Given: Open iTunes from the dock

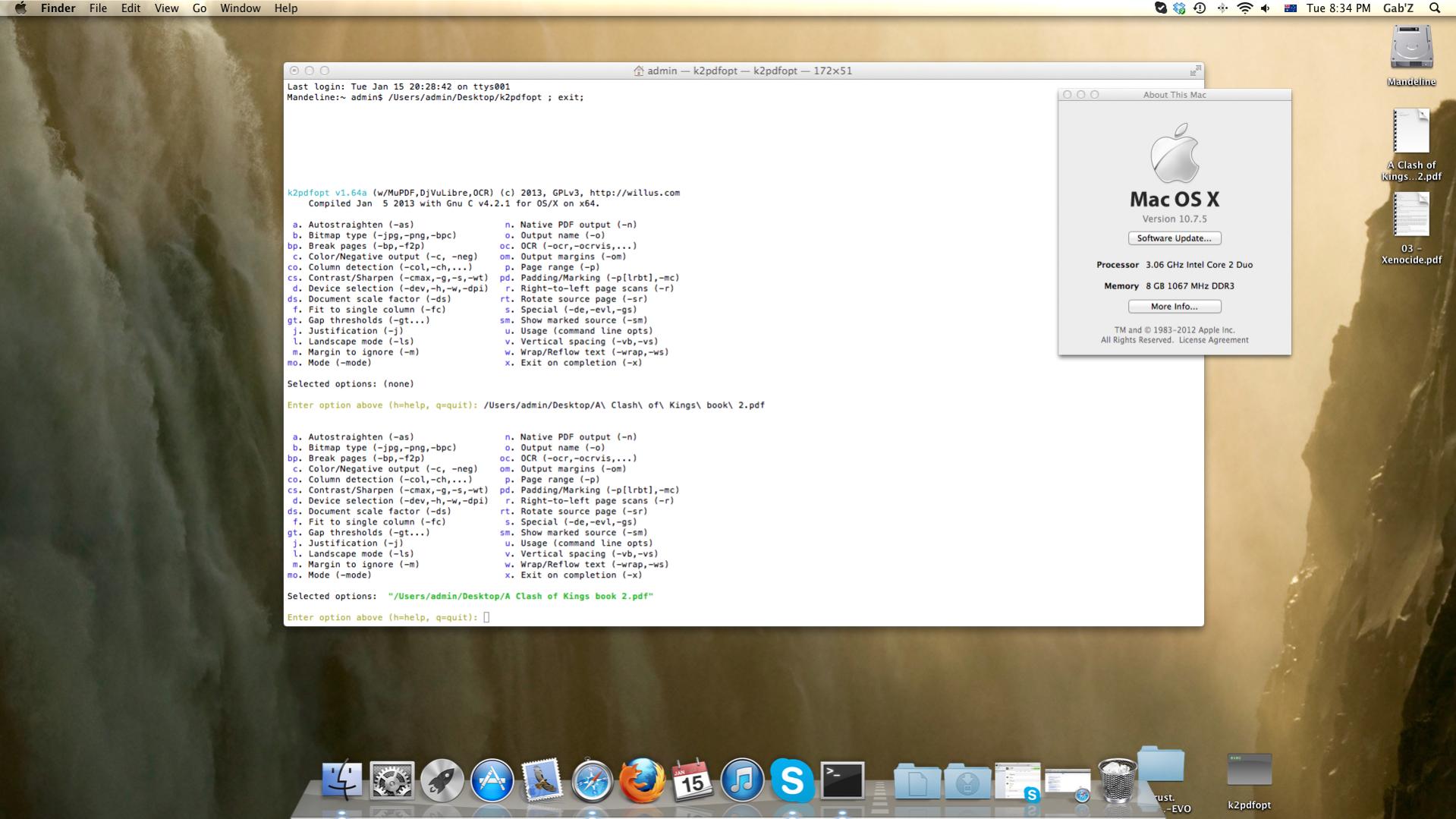Looking at the screenshot, I should [741, 780].
